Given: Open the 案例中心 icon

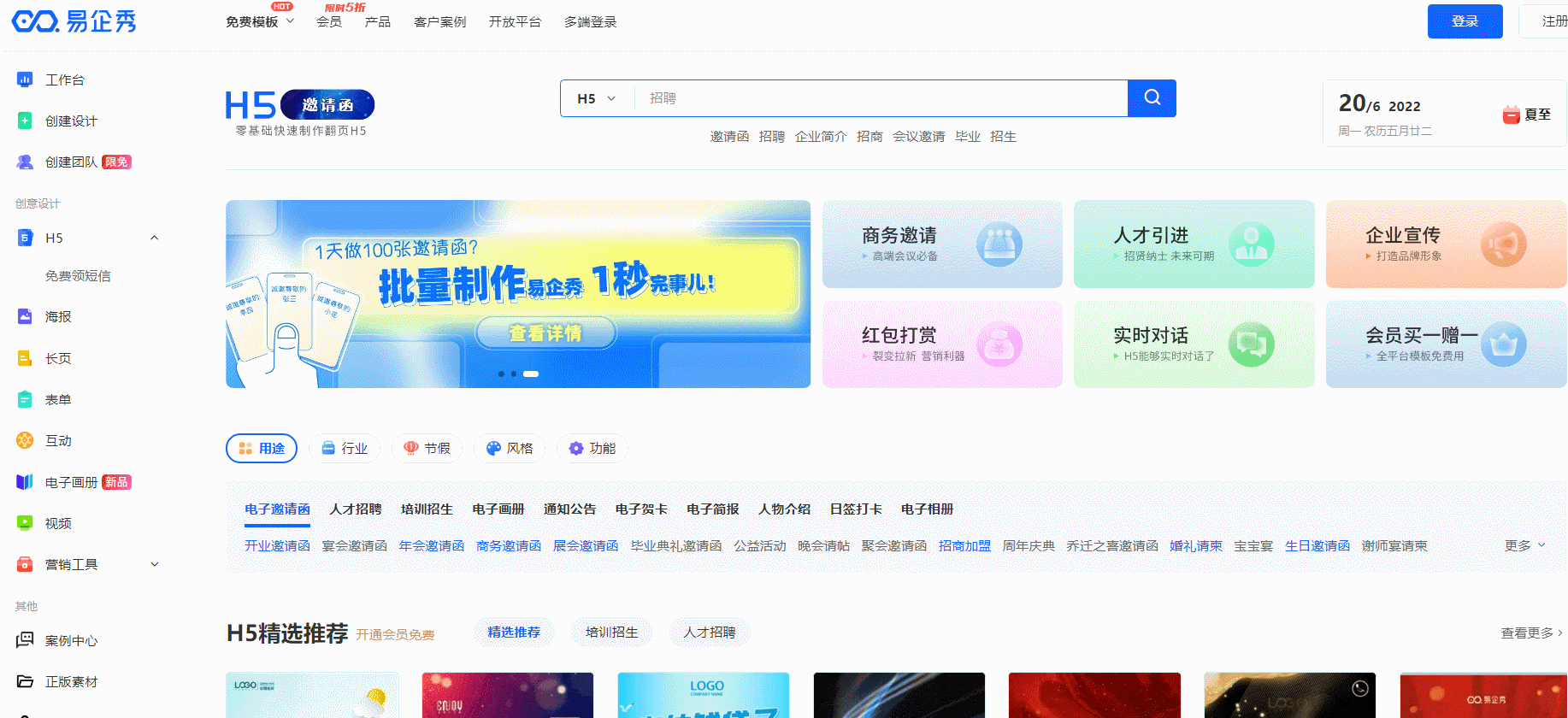Looking at the screenshot, I should click(x=25, y=640).
